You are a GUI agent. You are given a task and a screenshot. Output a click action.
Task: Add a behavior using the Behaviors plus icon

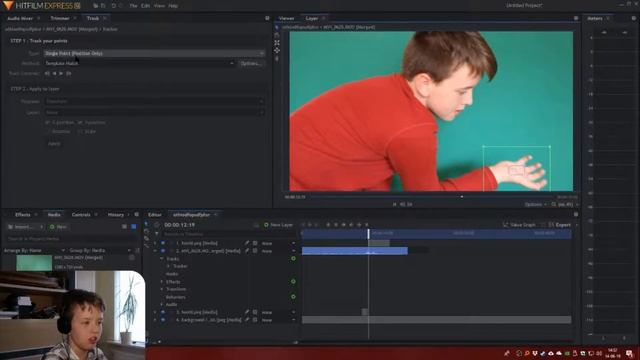293,297
